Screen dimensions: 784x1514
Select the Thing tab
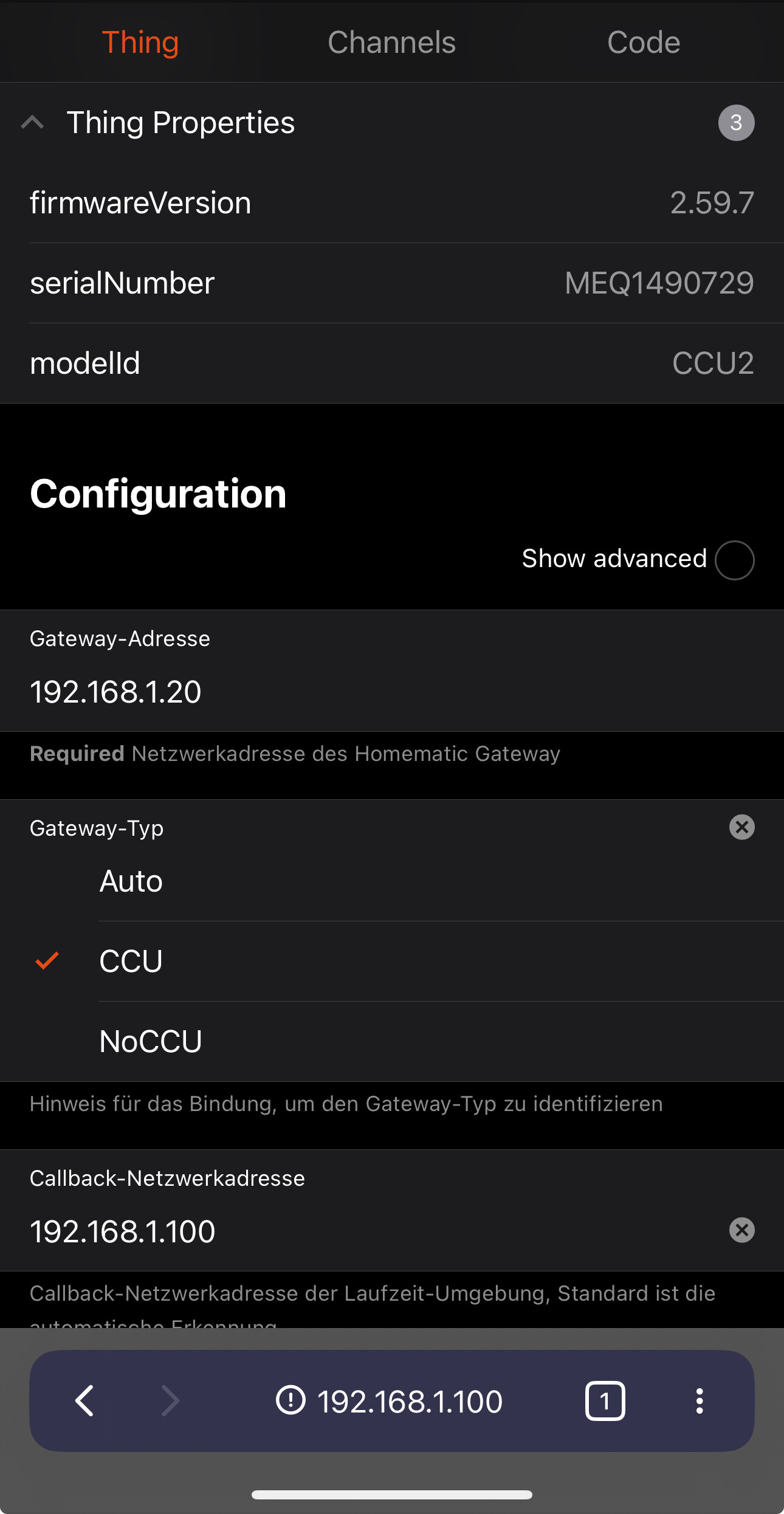[140, 43]
